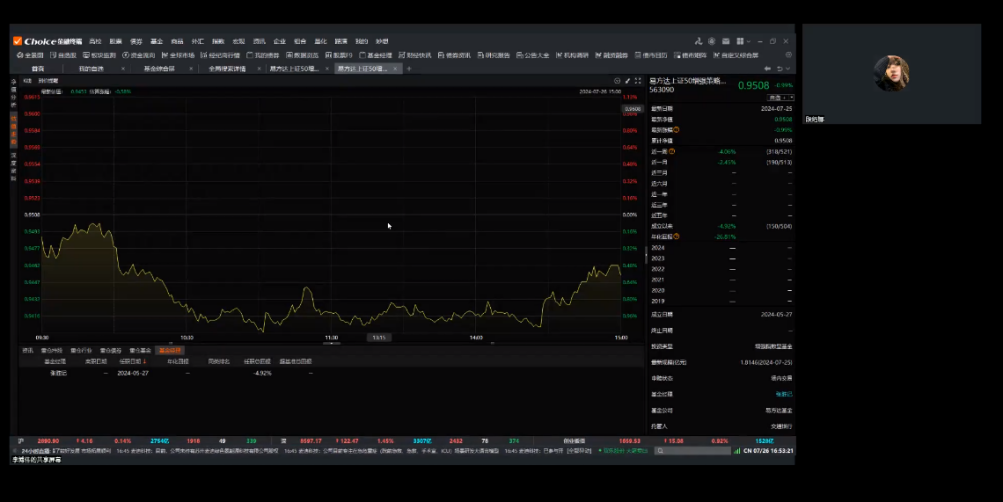Sort by 任职日期 column header
1003x502 pixels.
tap(131, 361)
